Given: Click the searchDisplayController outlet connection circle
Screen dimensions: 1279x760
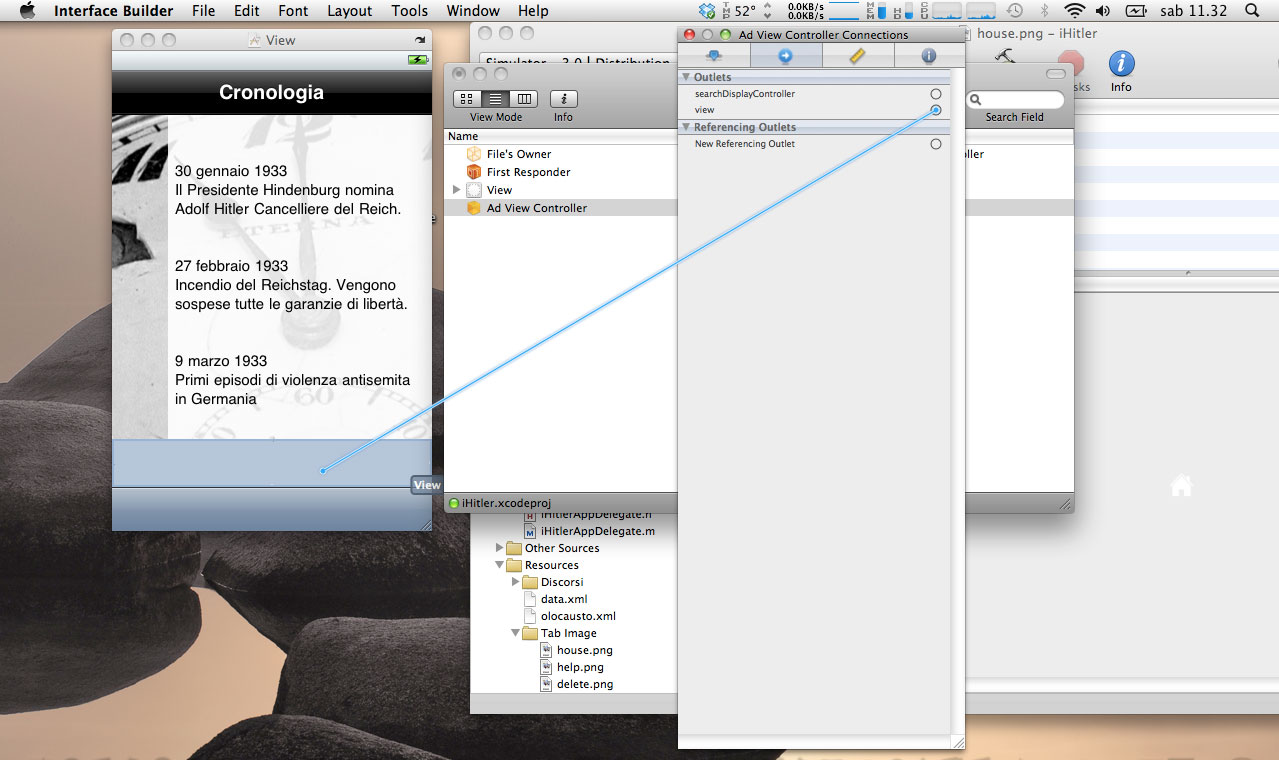Looking at the screenshot, I should [936, 94].
